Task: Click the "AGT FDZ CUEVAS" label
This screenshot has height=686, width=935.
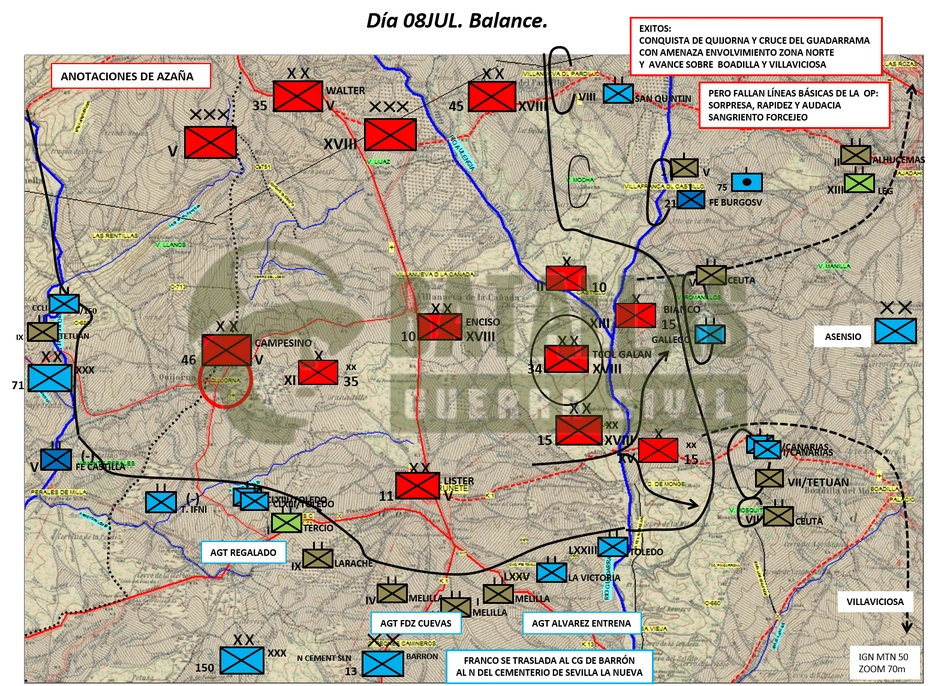Action: pos(416,623)
